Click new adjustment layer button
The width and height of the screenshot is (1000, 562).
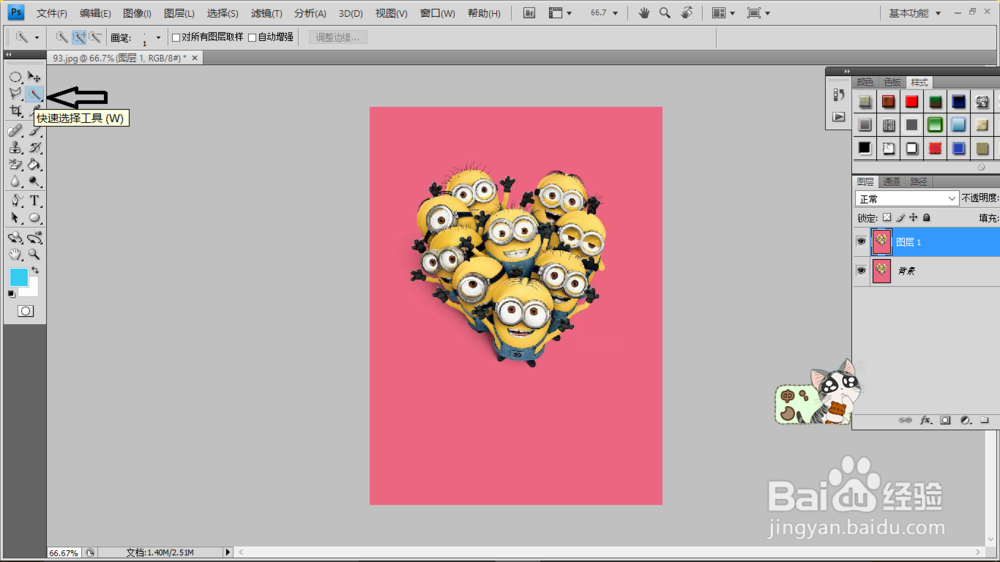pos(966,420)
